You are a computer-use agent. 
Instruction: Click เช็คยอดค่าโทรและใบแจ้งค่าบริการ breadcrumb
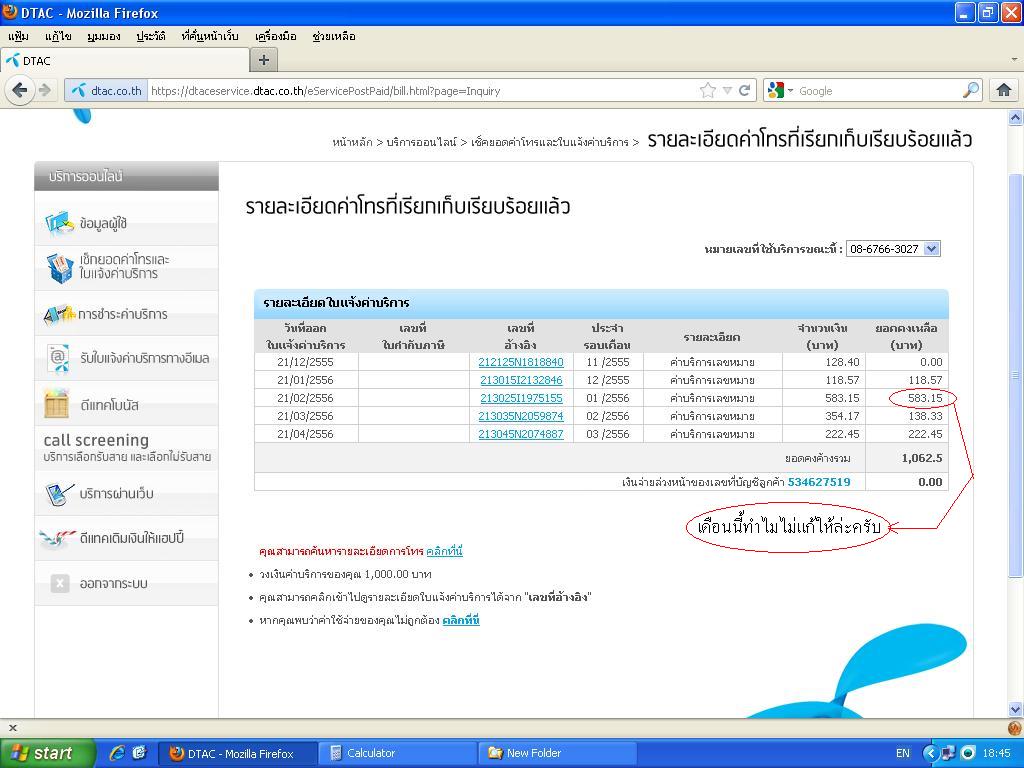(549, 142)
